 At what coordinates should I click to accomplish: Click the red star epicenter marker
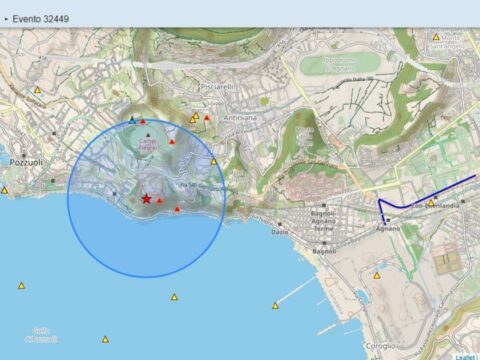tap(146, 199)
